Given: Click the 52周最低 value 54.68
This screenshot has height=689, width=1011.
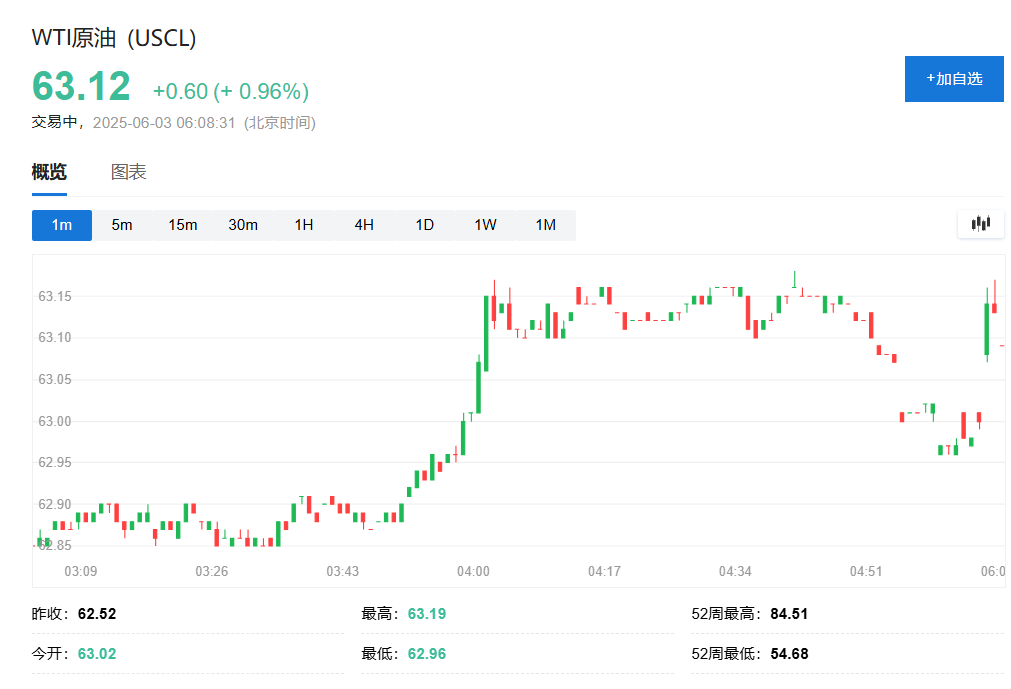Looking at the screenshot, I should point(789,654).
